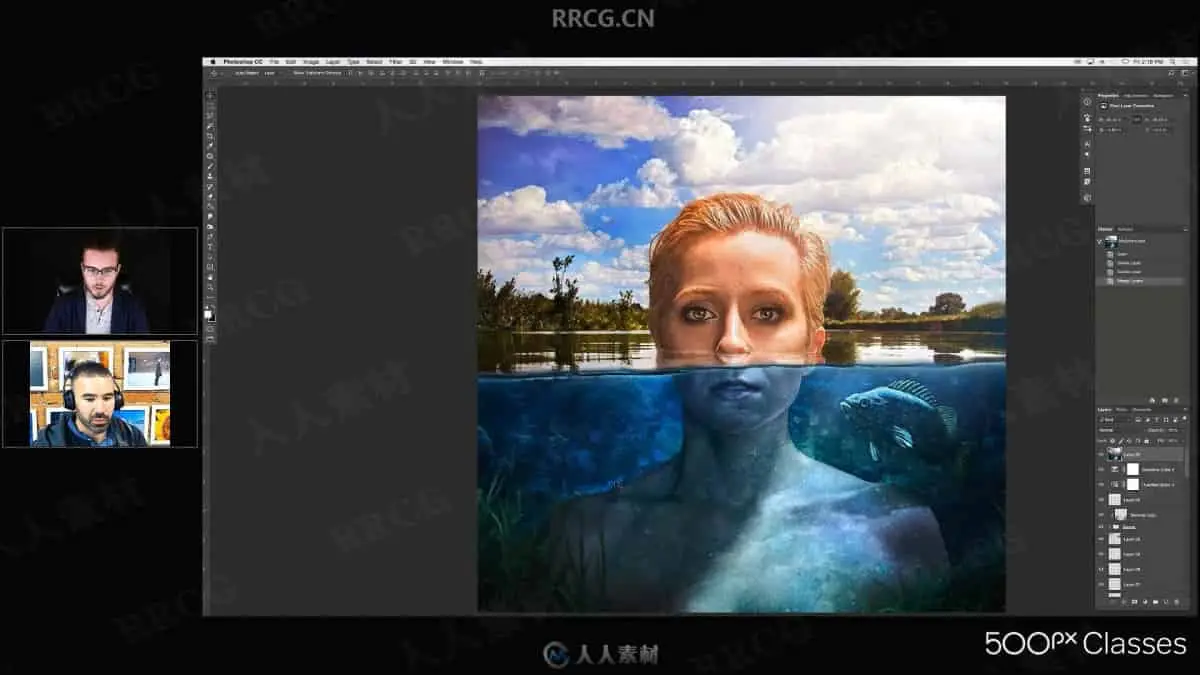Image resolution: width=1200 pixels, height=675 pixels.
Task: Switch to the Properties tab
Action: tap(1107, 95)
